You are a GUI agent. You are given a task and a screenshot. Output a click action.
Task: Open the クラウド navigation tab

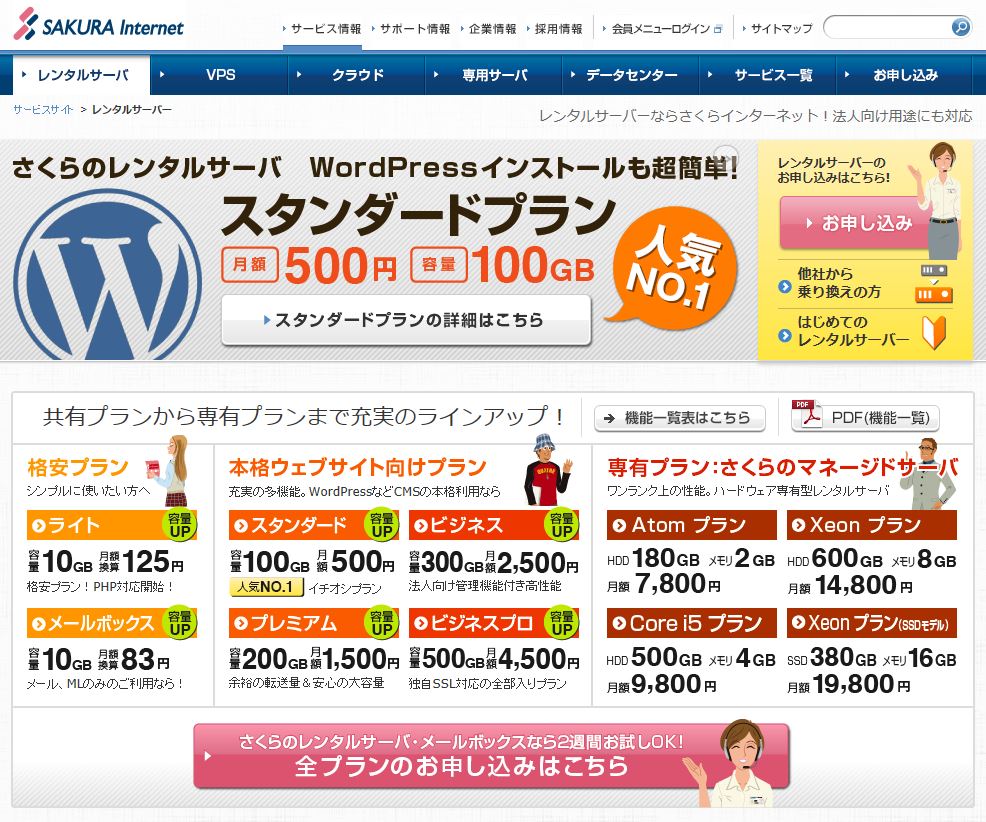click(357, 75)
